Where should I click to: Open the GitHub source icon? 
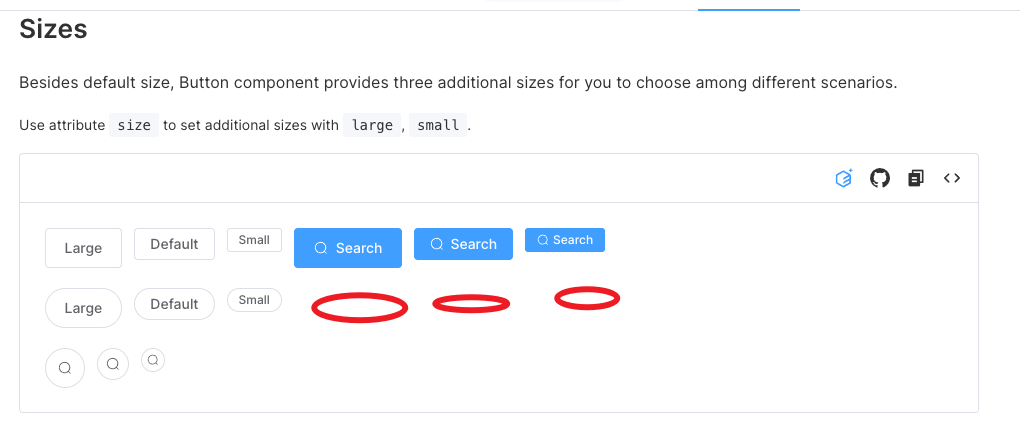click(880, 178)
